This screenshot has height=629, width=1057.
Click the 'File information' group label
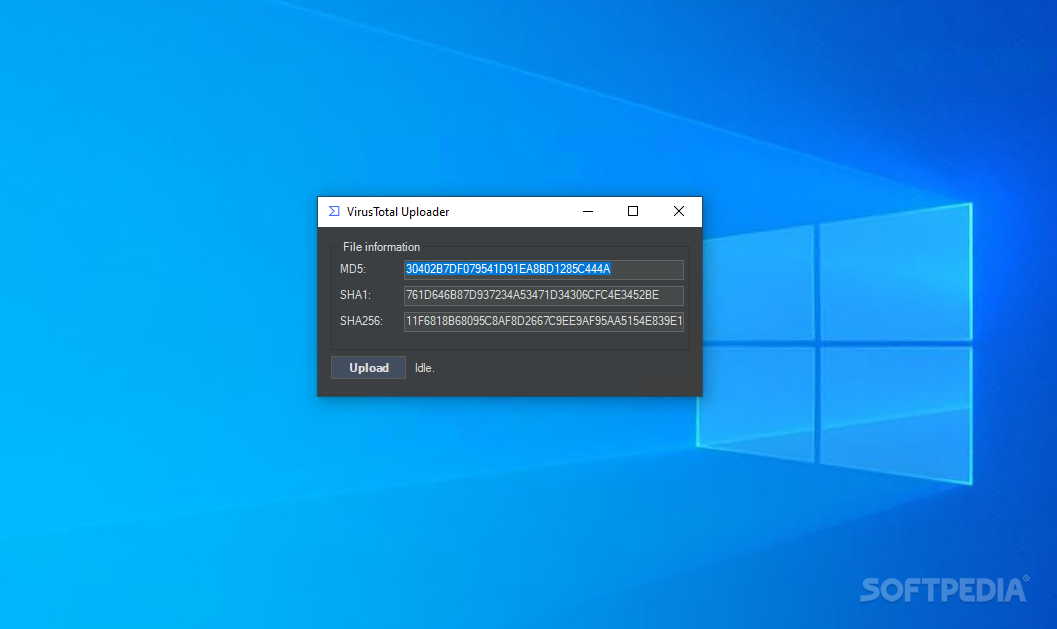pyautogui.click(x=382, y=247)
